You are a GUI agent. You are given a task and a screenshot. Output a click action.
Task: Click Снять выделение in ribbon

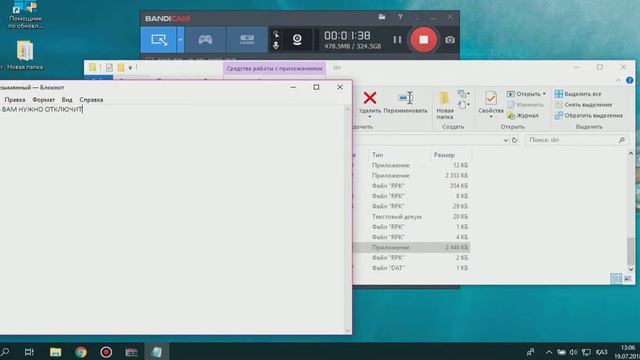coord(583,104)
